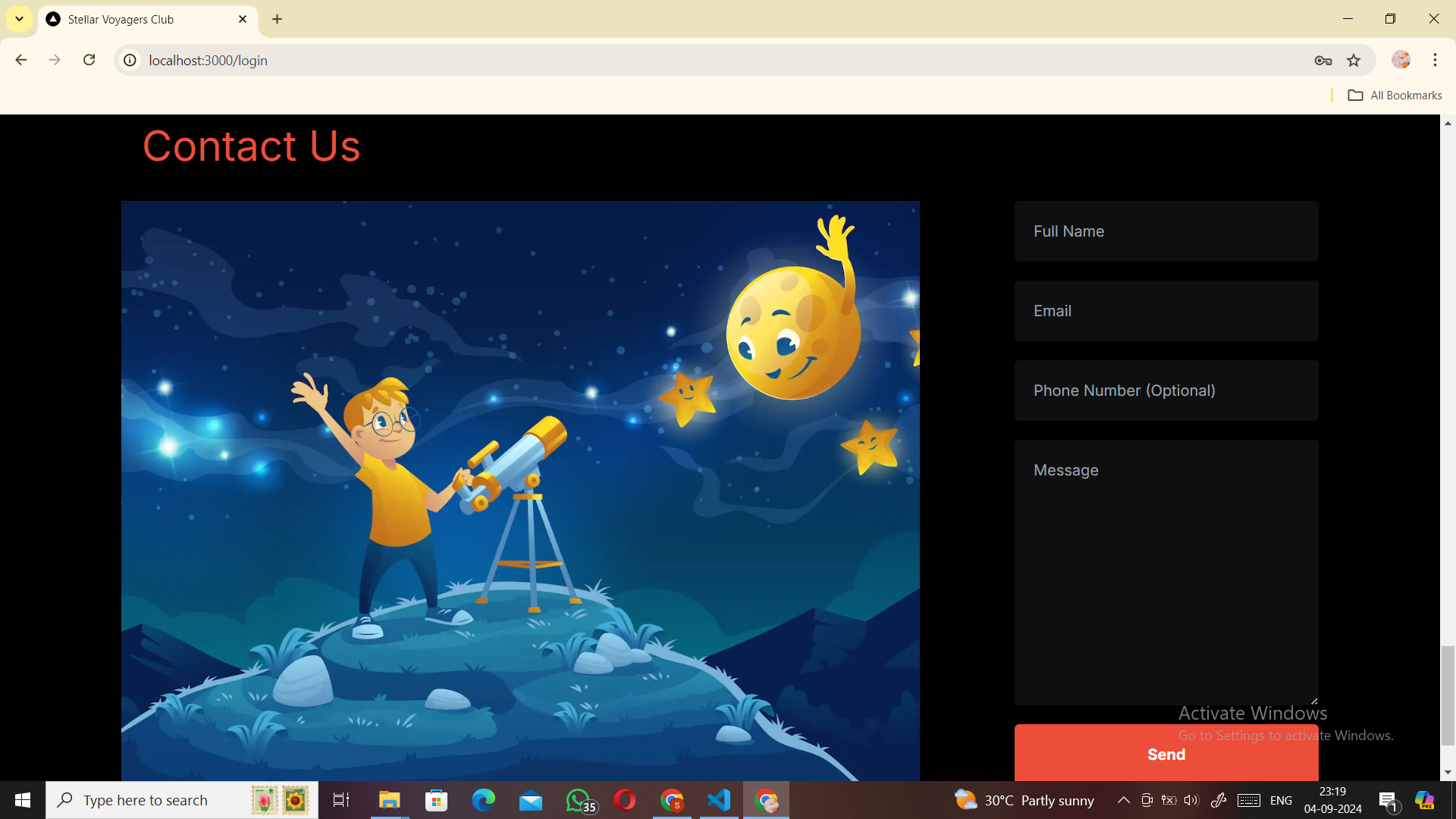
Task: Open a new browser tab
Action: click(x=278, y=19)
